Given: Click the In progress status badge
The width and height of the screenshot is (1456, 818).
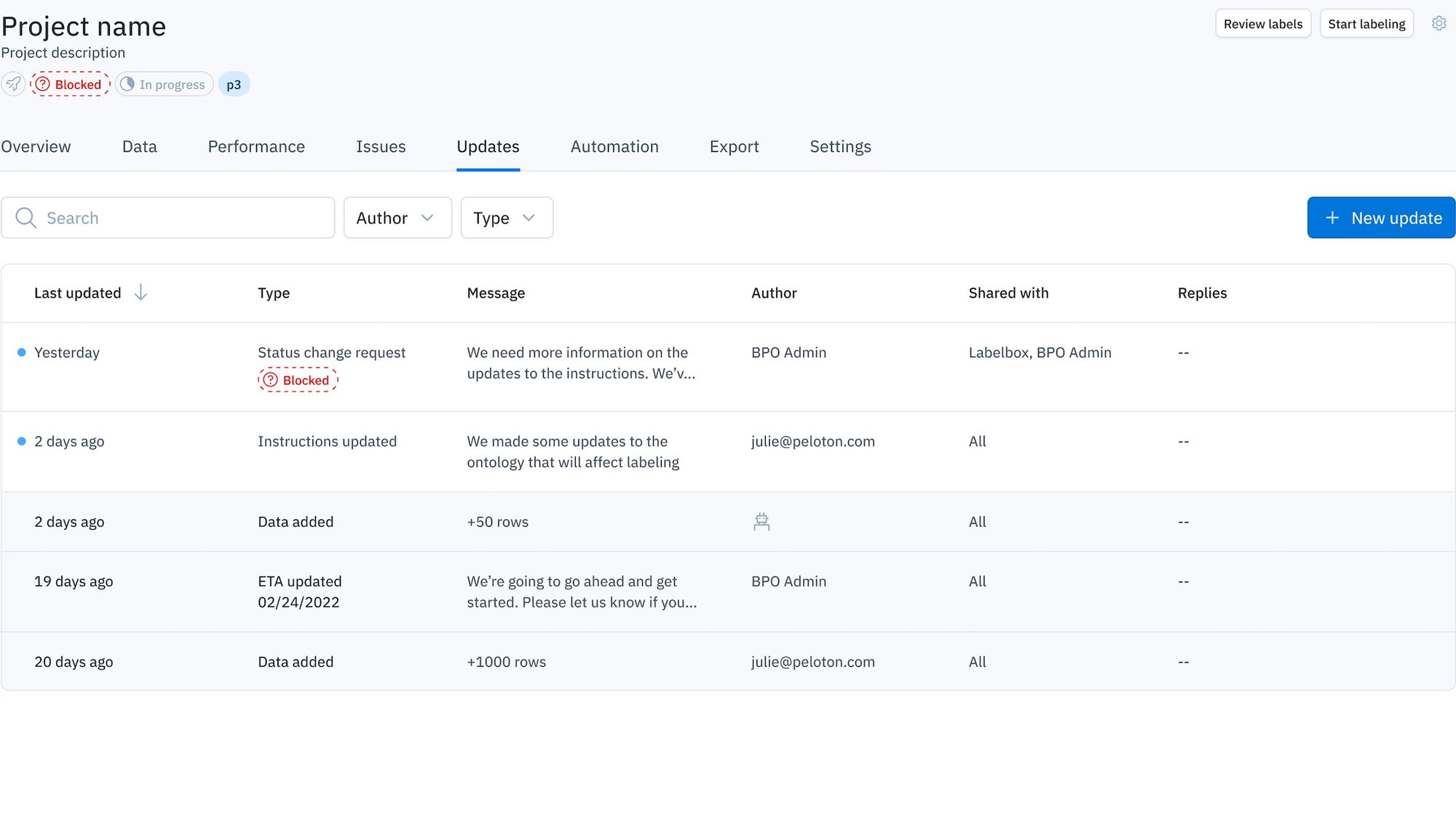Looking at the screenshot, I should pyautogui.click(x=165, y=84).
